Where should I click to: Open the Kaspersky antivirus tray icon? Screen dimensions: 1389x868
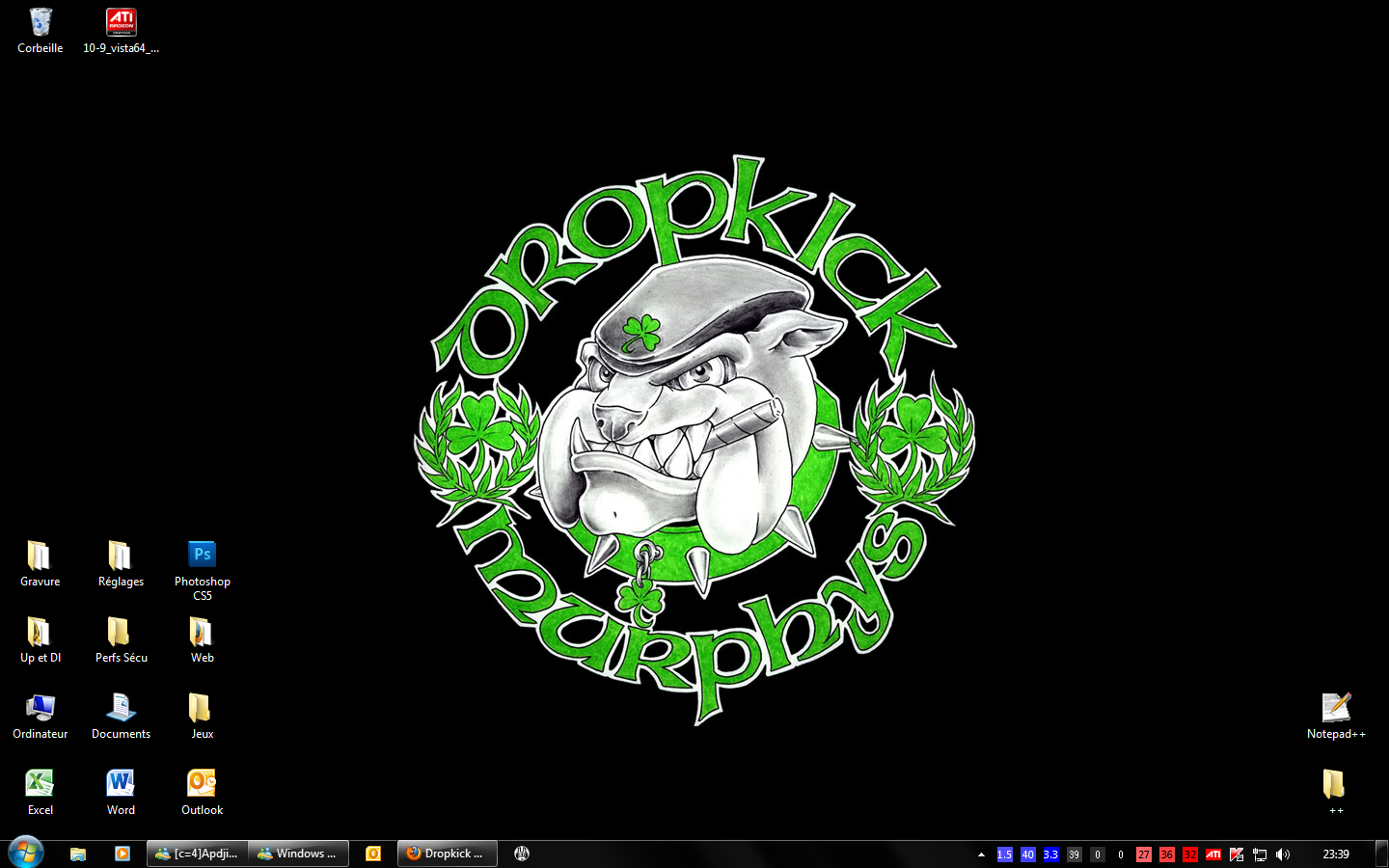pos(1236,854)
